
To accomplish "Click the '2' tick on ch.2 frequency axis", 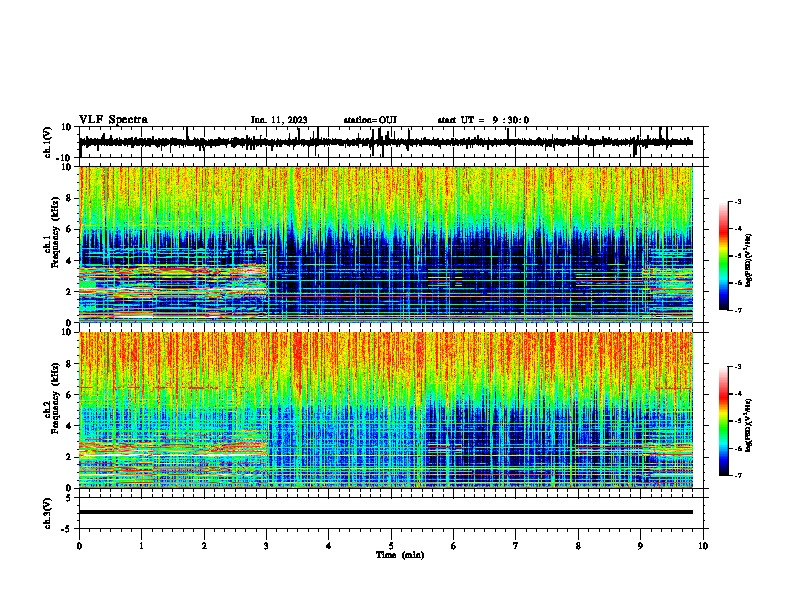I will tap(70, 457).
